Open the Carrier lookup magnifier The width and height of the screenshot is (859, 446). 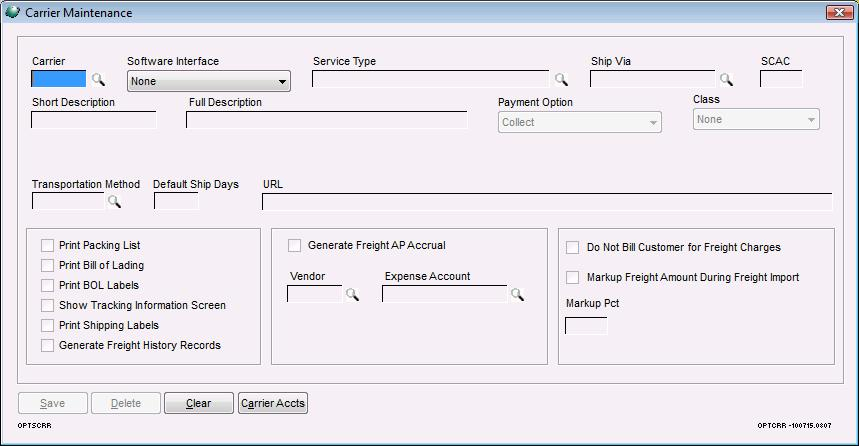click(x=98, y=79)
